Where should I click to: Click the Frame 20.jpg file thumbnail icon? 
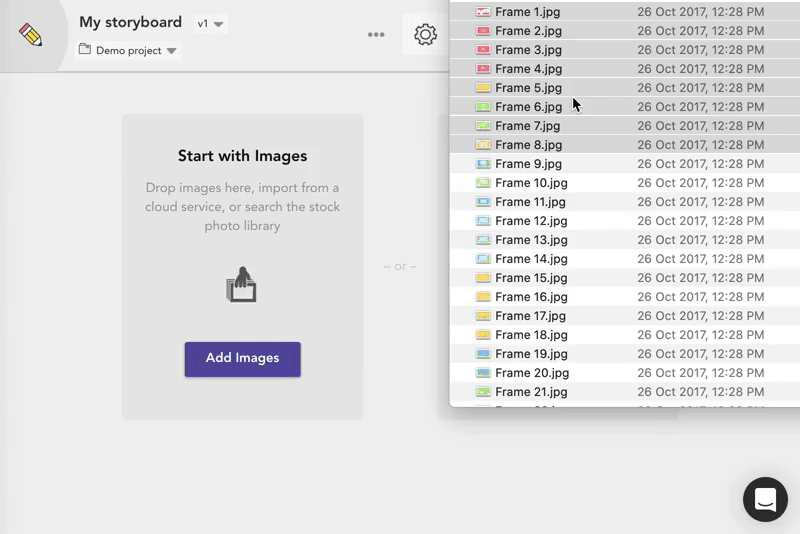[x=483, y=373]
